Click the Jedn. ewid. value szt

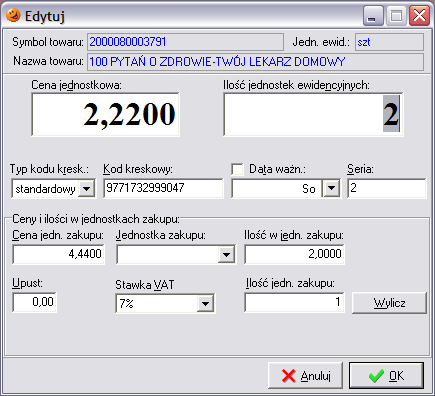(x=389, y=42)
